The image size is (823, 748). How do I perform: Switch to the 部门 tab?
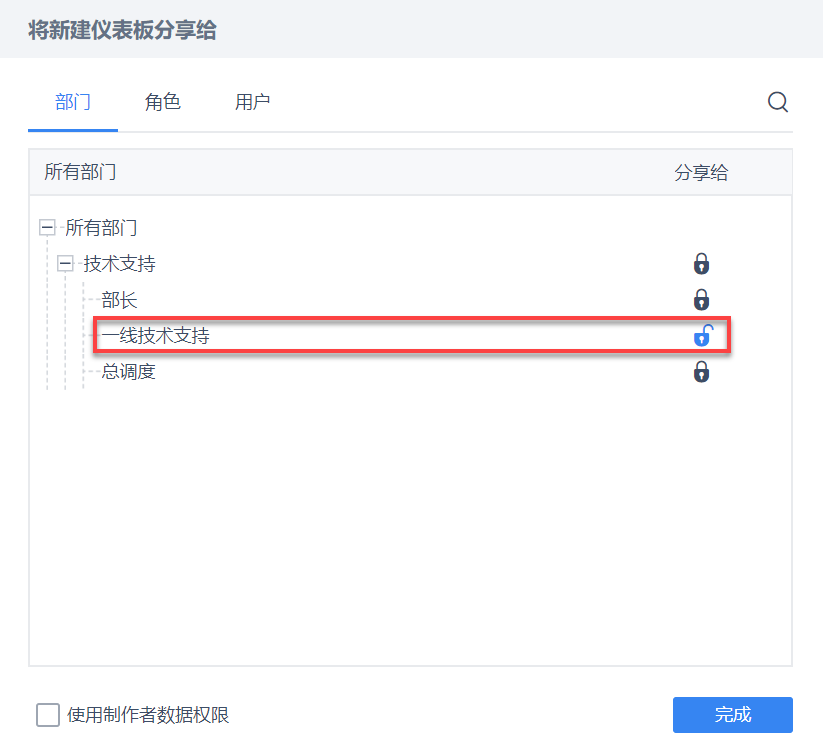73,102
